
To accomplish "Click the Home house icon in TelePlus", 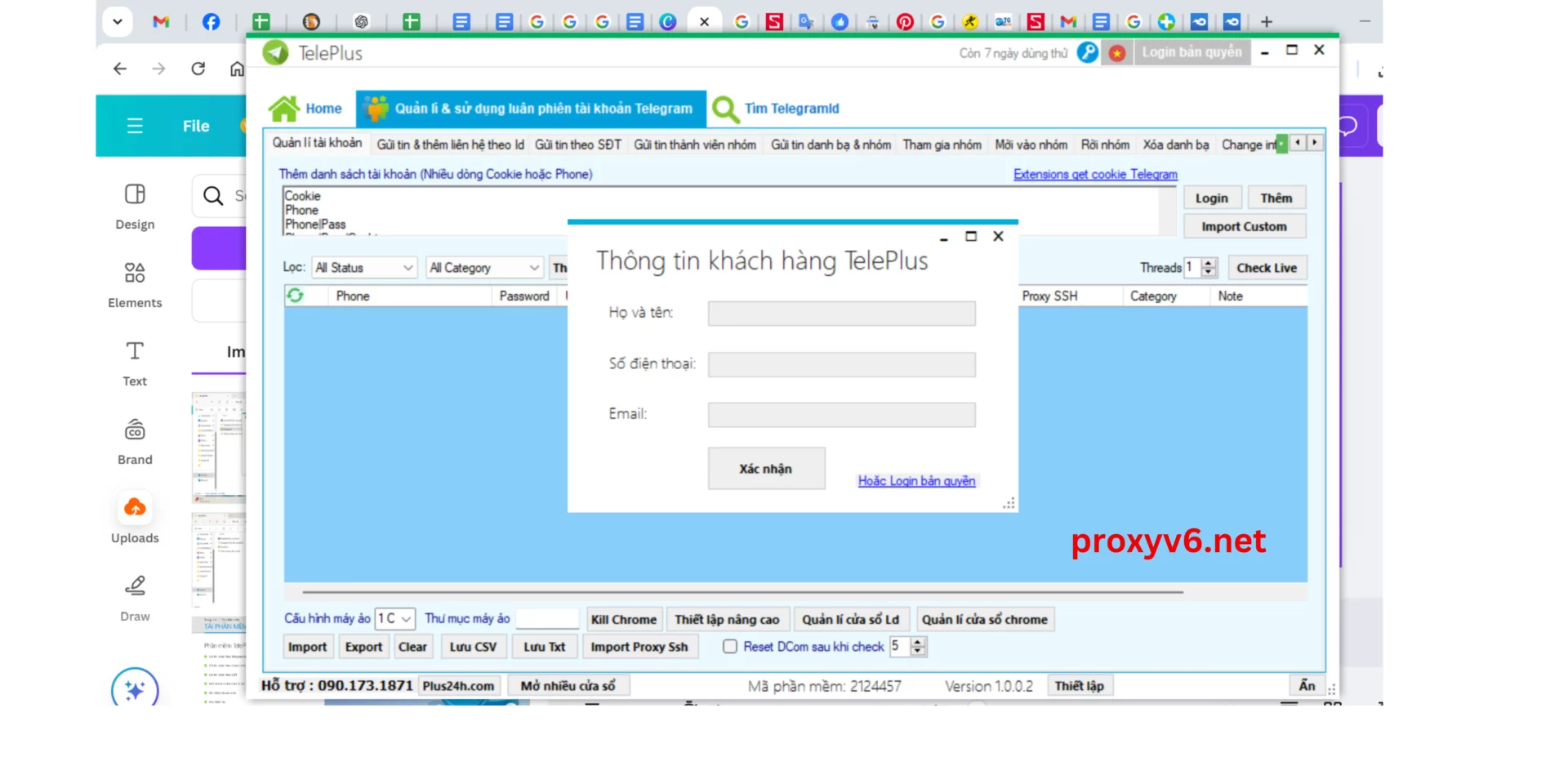I will click(x=284, y=109).
